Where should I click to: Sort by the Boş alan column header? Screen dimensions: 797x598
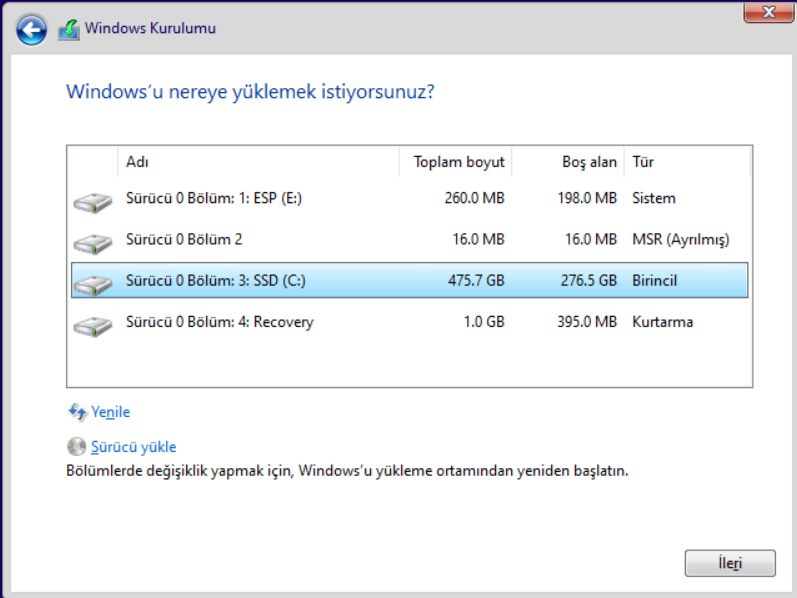pos(568,162)
